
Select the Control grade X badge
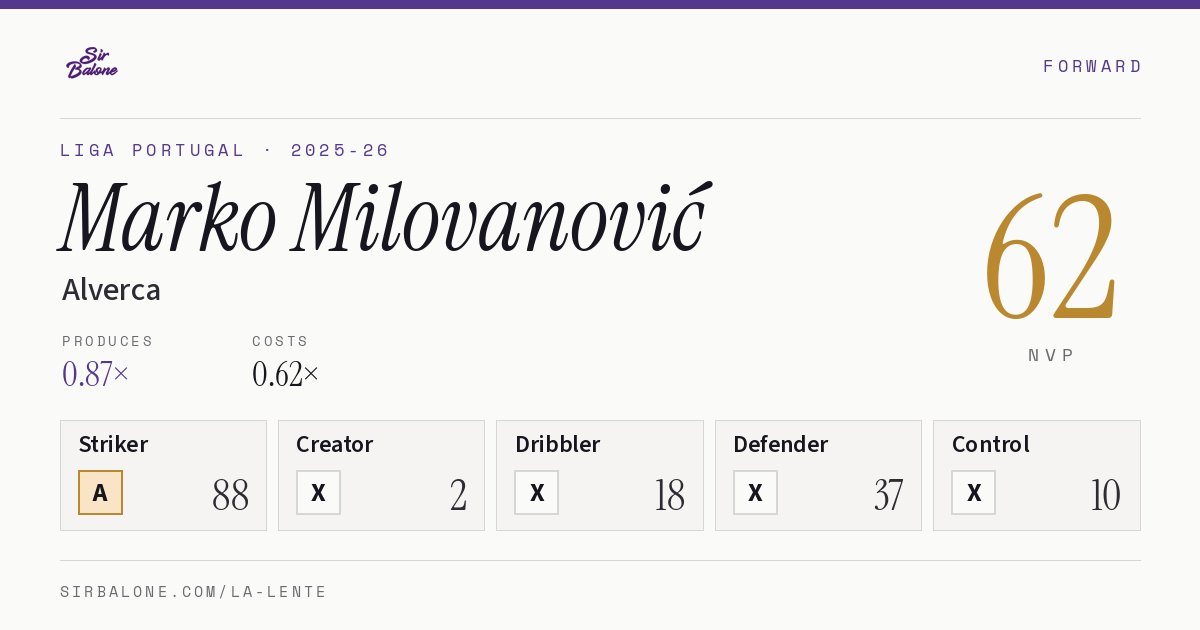click(973, 493)
